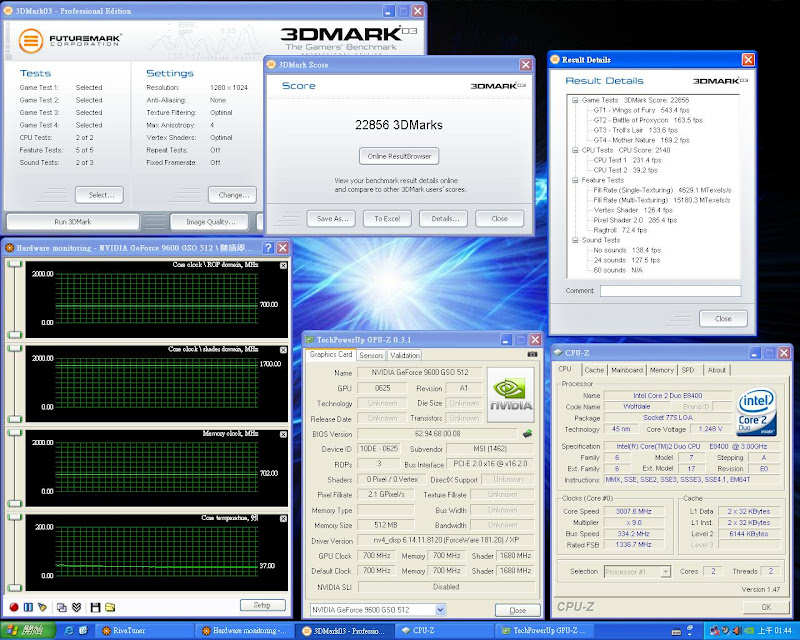Screen dimensions: 800x640
Task: Switch to the Sensors tab in GPU-Z
Action: (x=371, y=355)
